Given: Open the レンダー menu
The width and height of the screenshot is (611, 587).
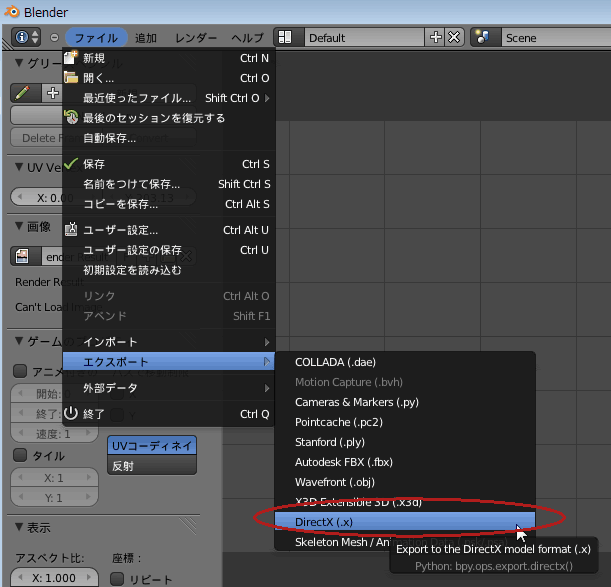Looking at the screenshot, I should [196, 38].
